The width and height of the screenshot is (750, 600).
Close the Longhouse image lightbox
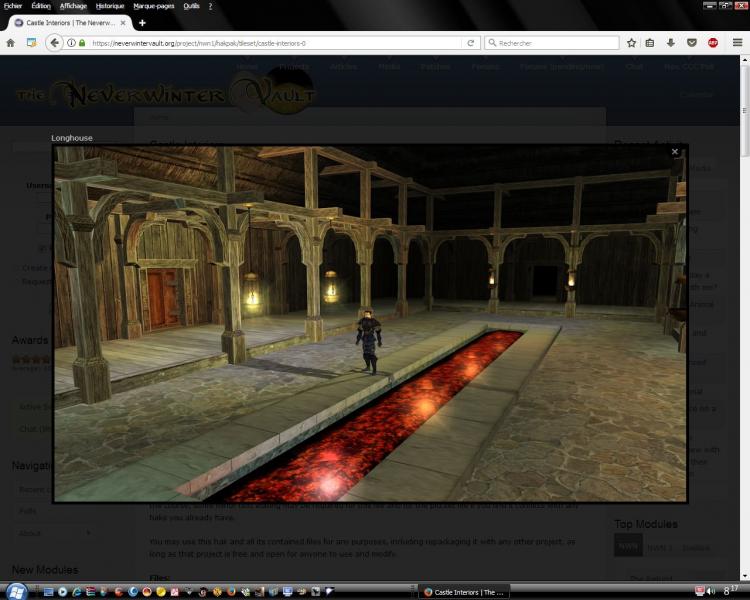[675, 152]
